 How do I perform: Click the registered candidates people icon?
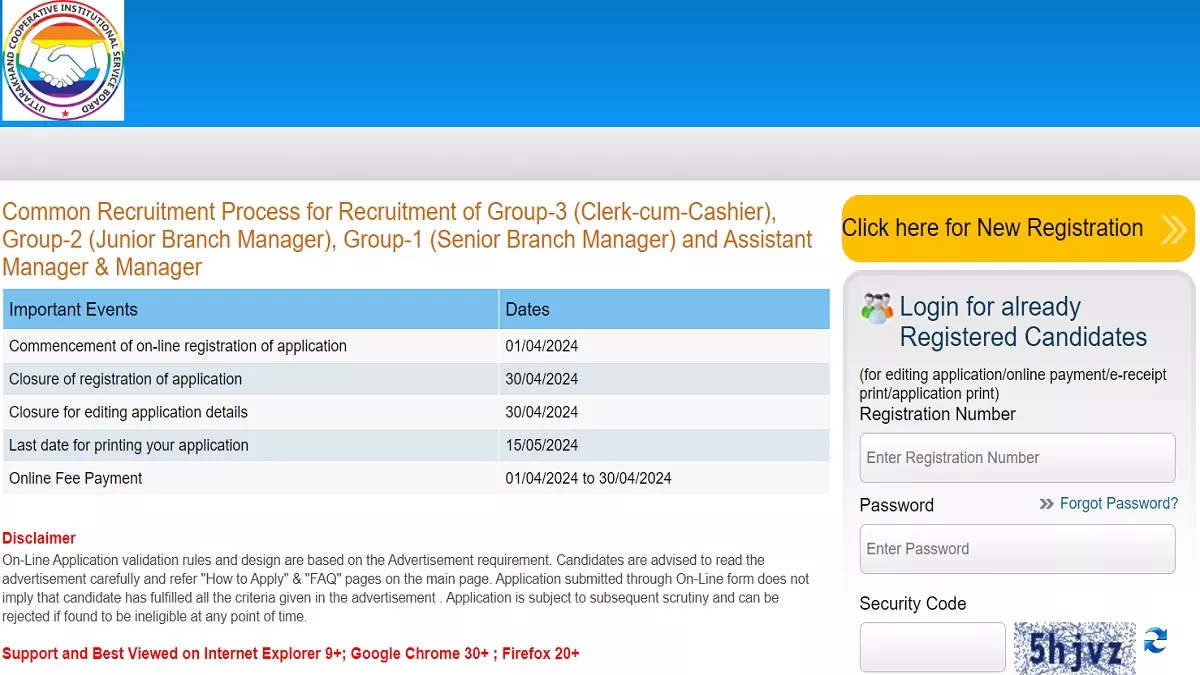click(x=877, y=308)
